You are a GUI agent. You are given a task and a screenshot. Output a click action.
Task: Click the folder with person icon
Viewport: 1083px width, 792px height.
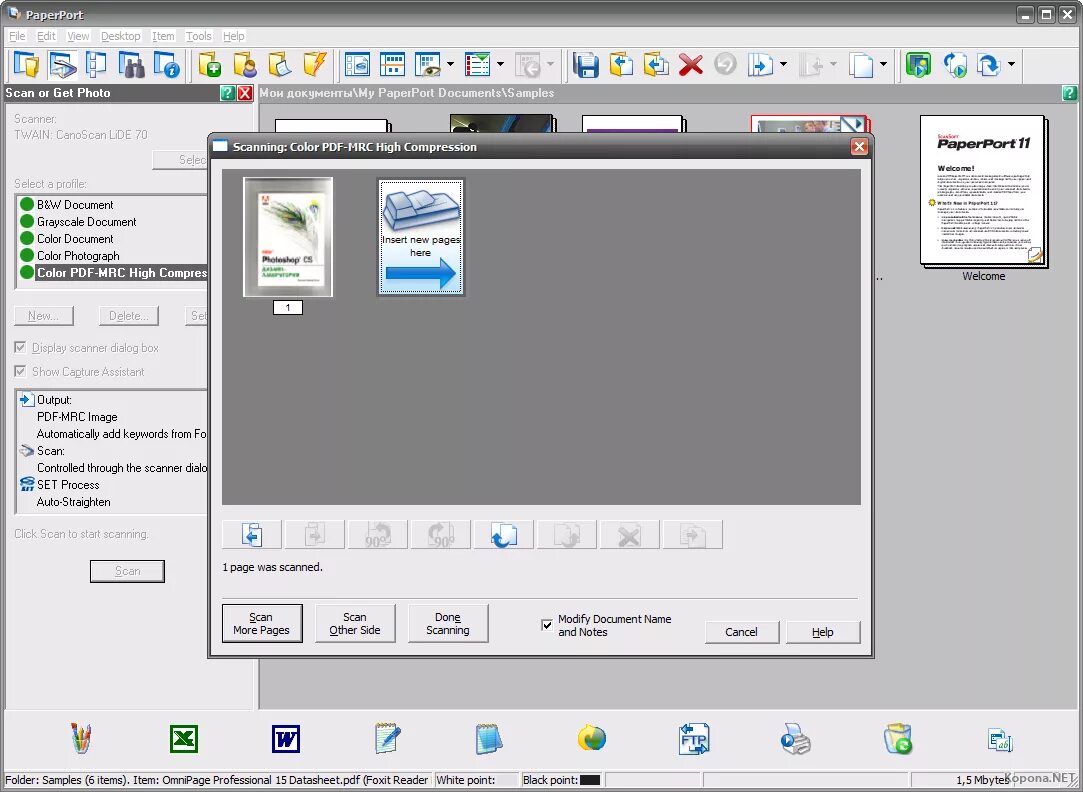coord(245,65)
